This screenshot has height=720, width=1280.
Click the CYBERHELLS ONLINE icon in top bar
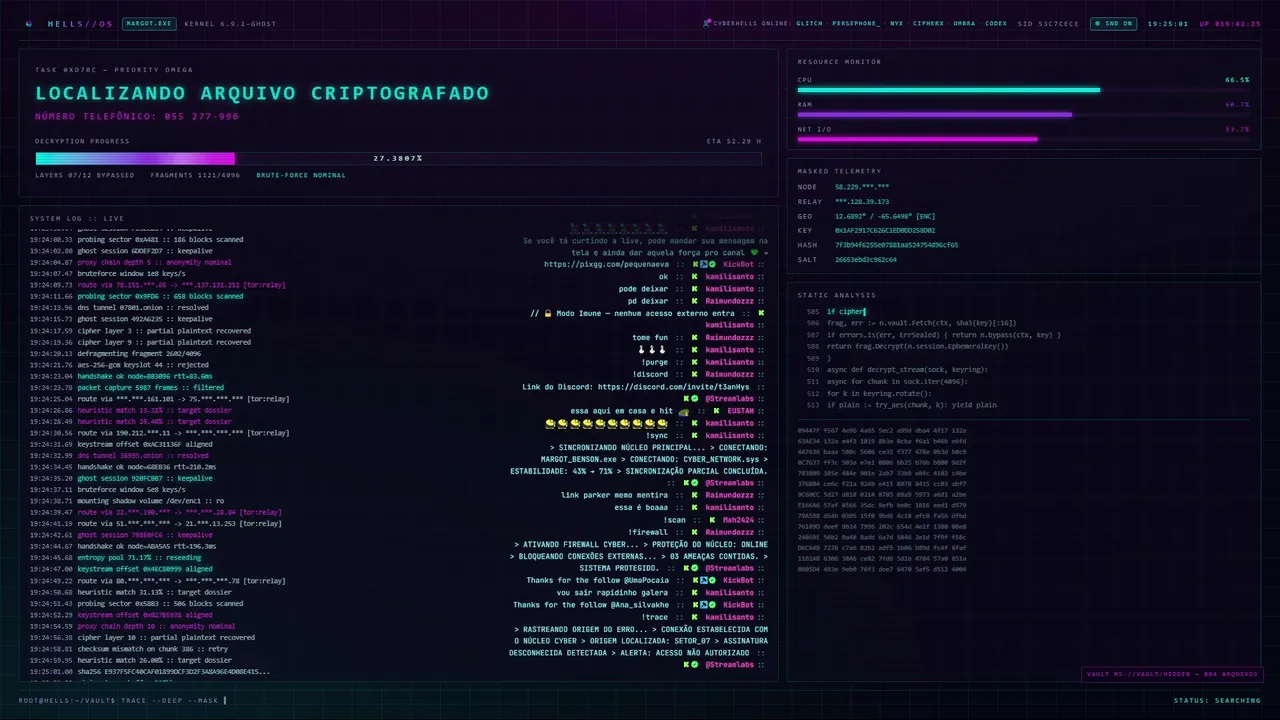pos(707,23)
